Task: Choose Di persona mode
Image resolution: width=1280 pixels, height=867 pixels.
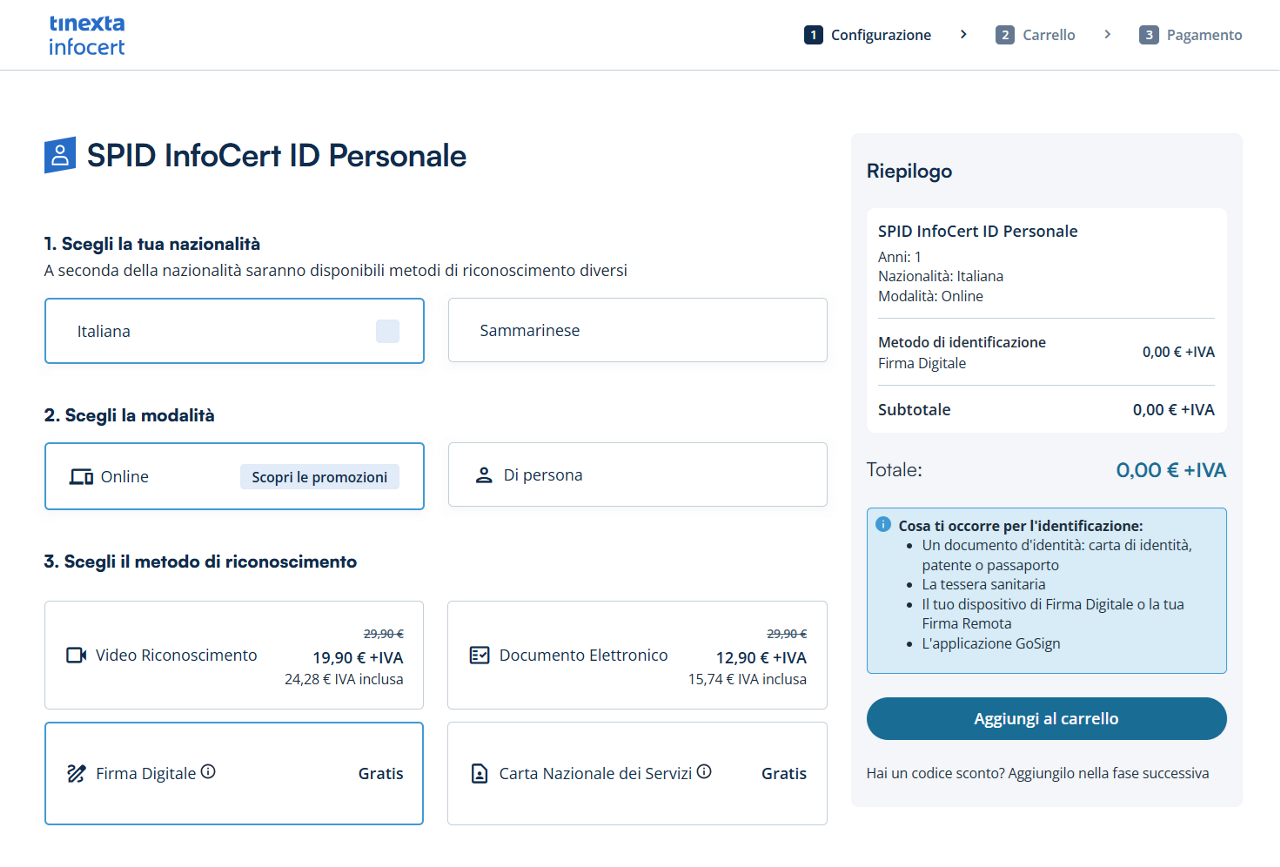Action: coord(637,475)
